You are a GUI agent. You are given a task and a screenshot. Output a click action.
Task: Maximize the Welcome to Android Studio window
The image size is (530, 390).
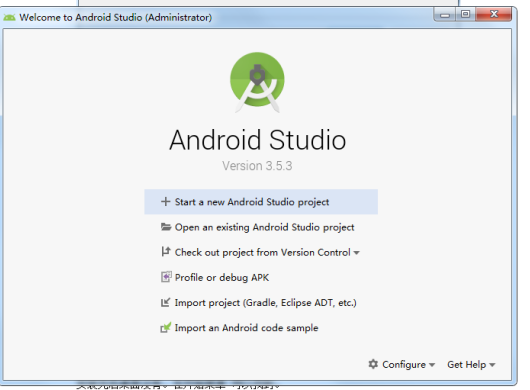[465, 14]
